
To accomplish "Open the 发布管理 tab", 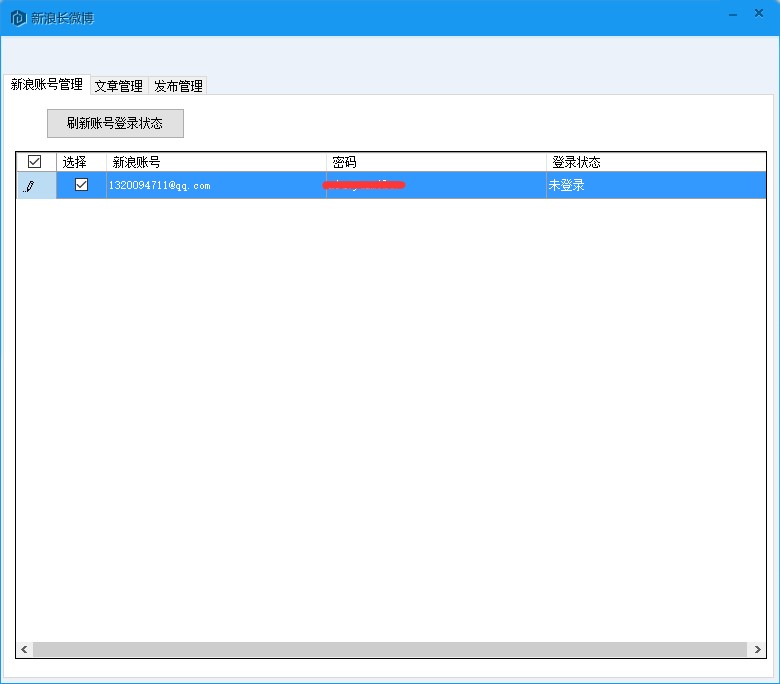I will click(178, 86).
